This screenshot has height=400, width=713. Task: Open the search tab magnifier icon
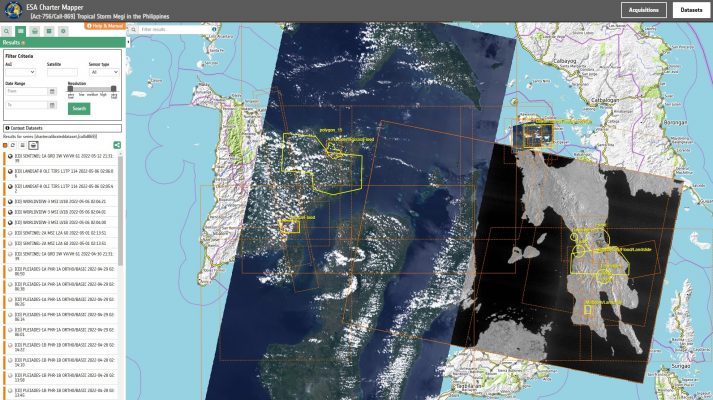[x=6, y=31]
